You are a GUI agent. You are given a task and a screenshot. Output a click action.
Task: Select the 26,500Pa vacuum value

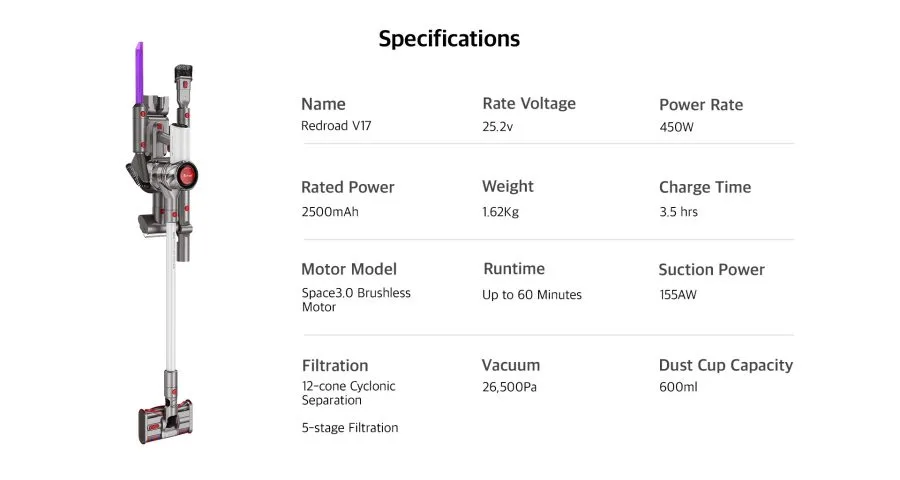(x=509, y=387)
